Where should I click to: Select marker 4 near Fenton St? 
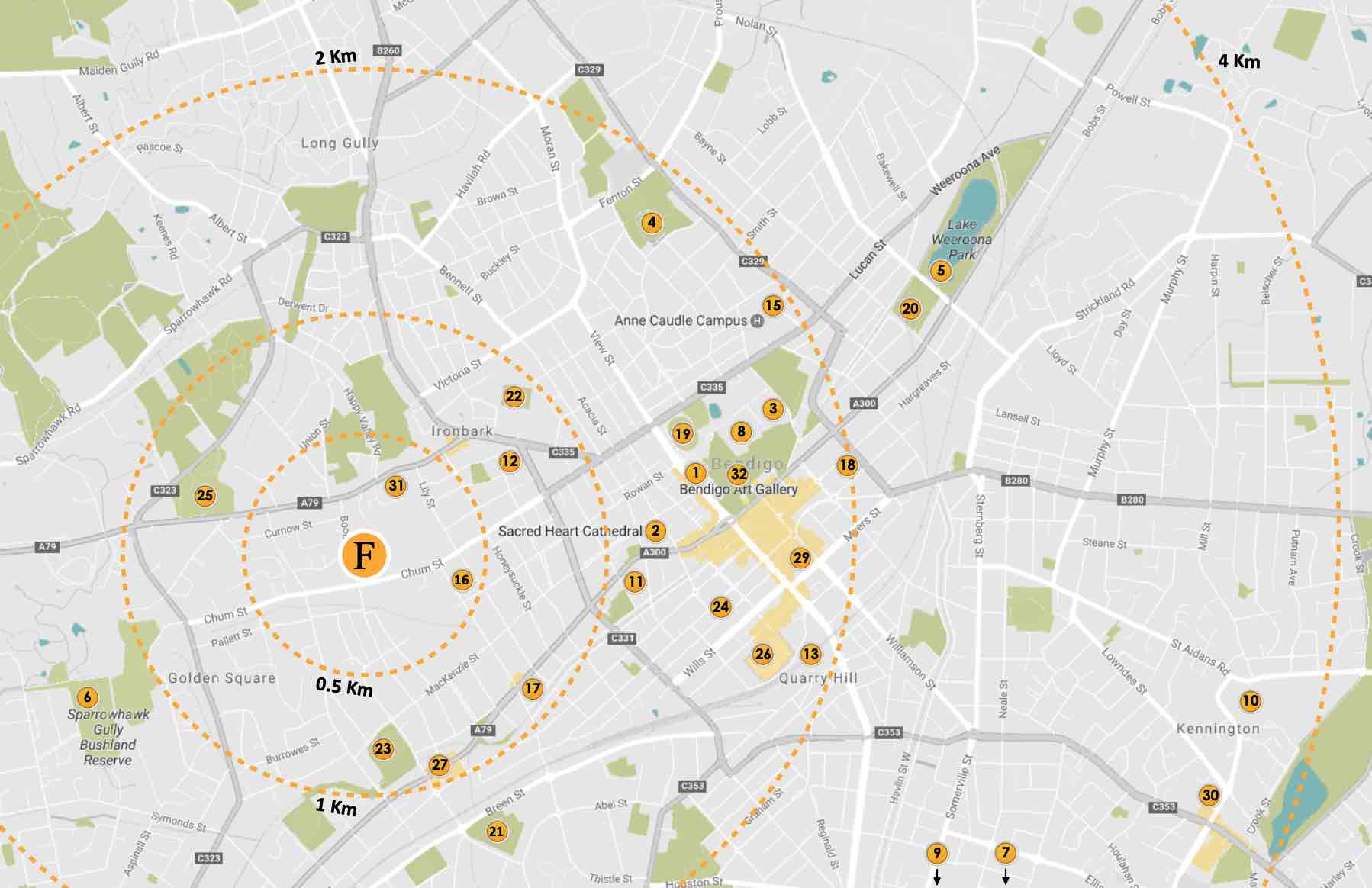click(x=651, y=223)
